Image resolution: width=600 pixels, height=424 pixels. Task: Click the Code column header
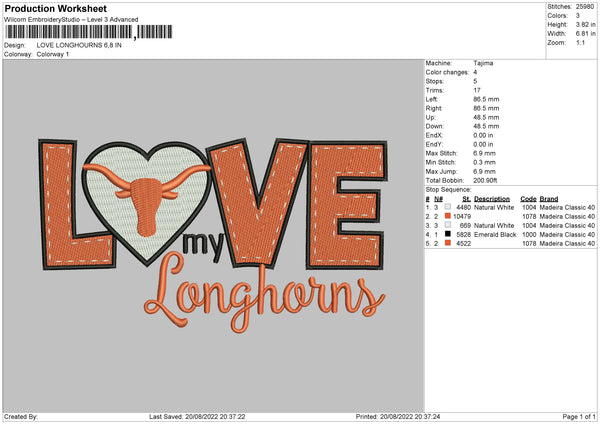click(x=528, y=199)
